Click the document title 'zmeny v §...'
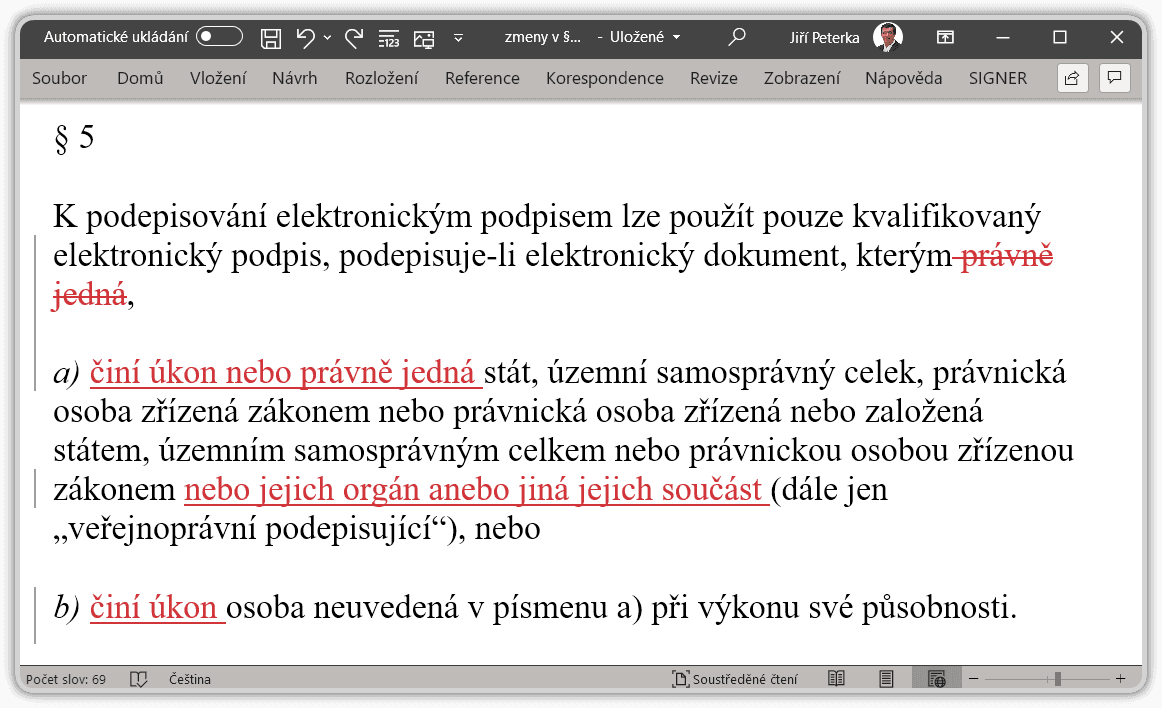 [x=542, y=37]
